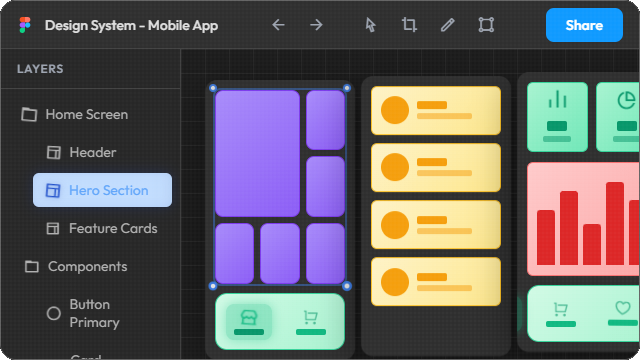Screen dimensions: 640x360
Task: Select the Crop tool
Action: (x=409, y=25)
